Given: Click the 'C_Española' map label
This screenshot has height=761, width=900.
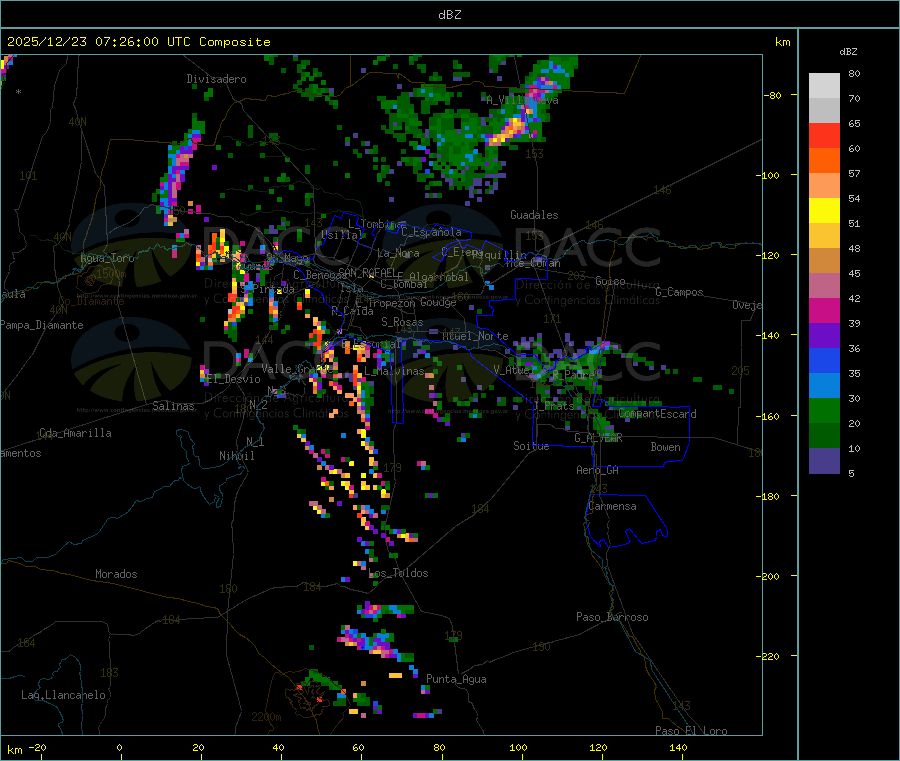Looking at the screenshot, I should [431, 232].
